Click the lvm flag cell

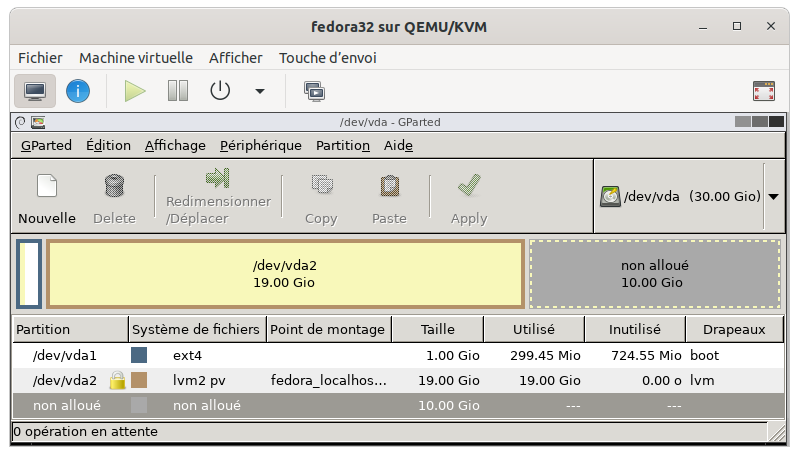tap(702, 381)
